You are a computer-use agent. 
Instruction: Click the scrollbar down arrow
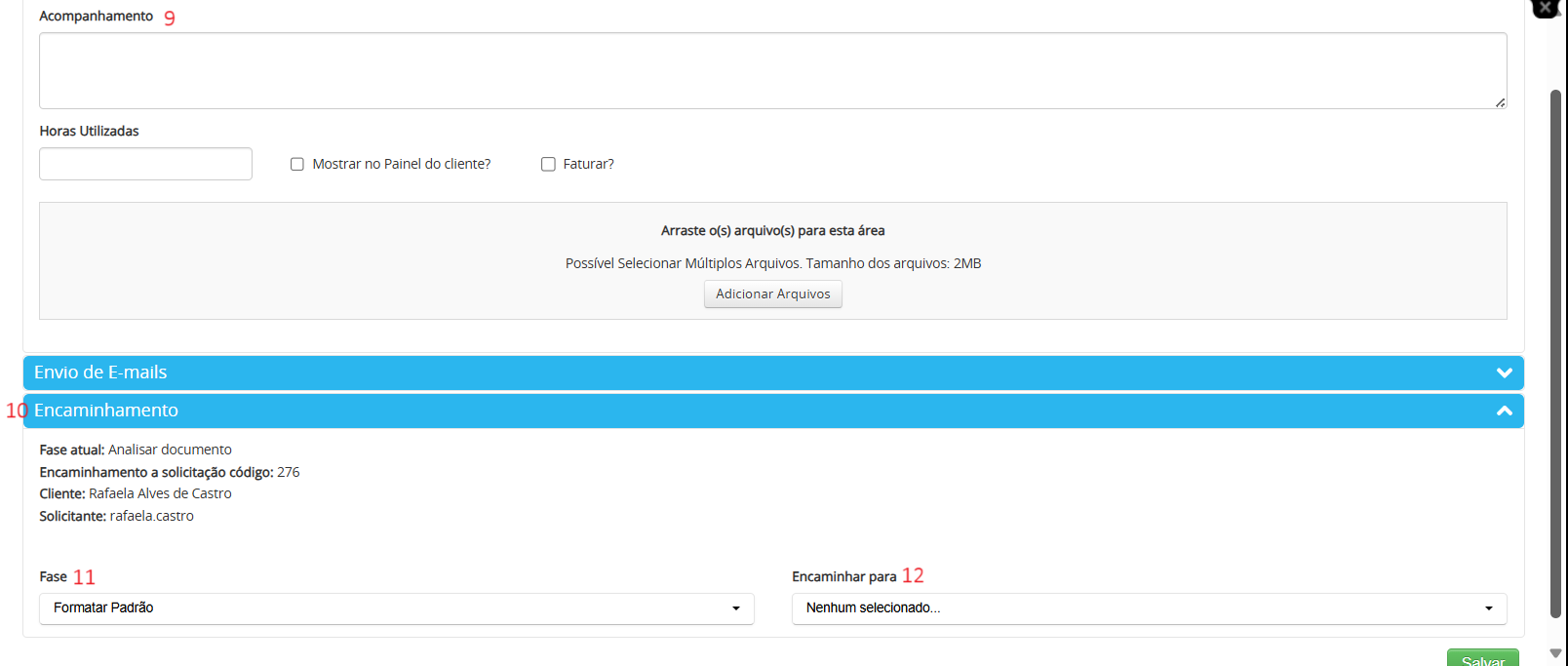point(1555,653)
